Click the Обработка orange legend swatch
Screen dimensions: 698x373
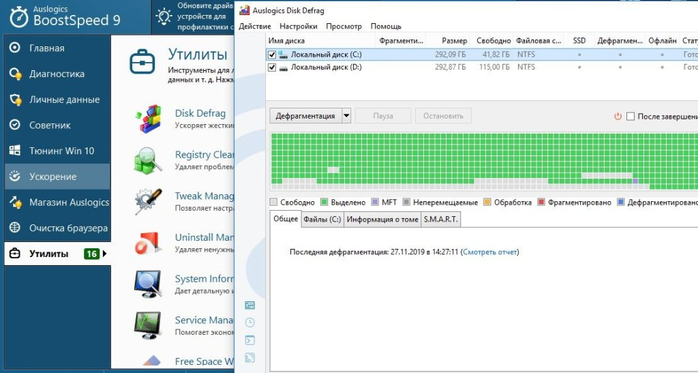pos(487,203)
